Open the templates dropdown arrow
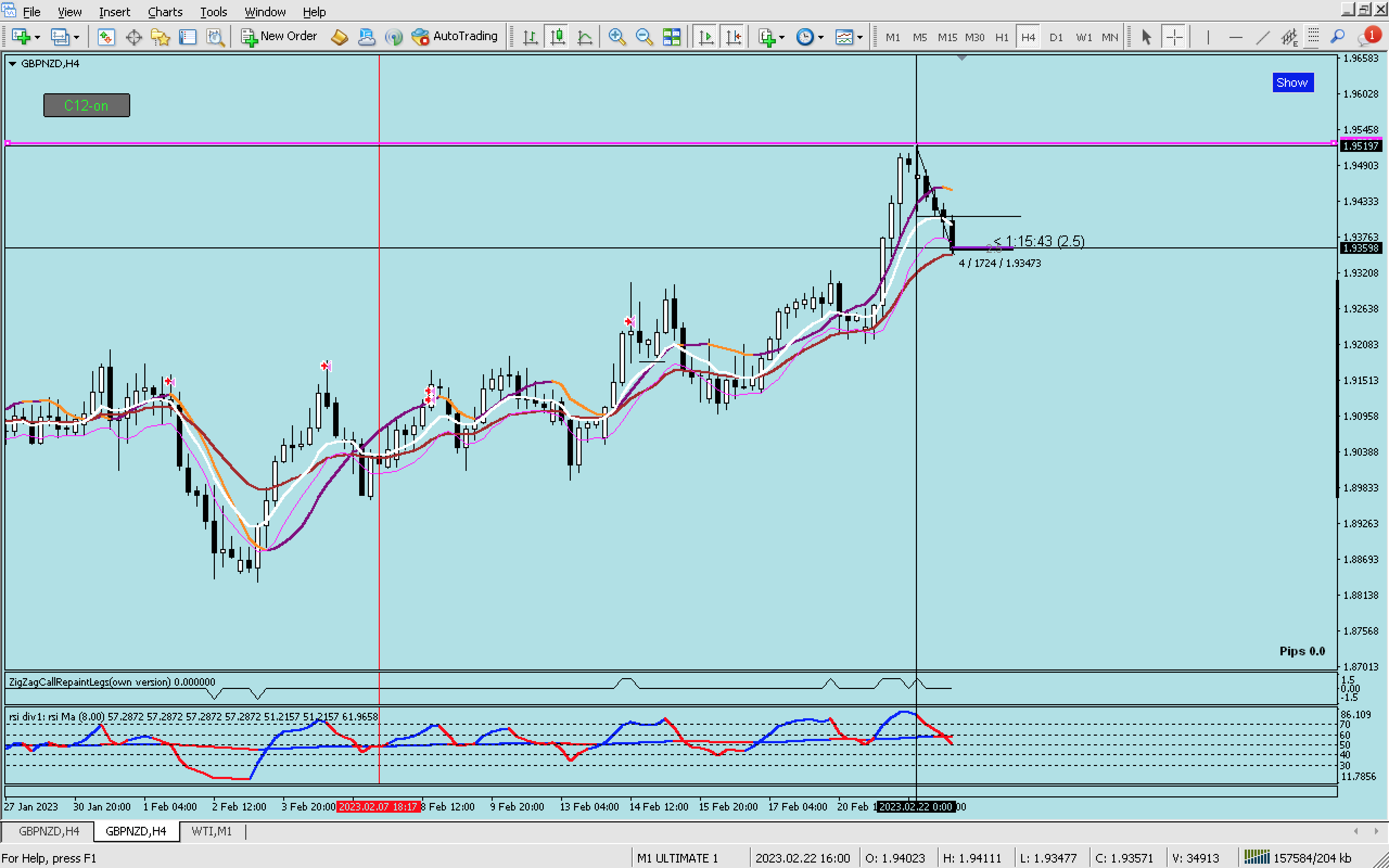The image size is (1389, 868). [x=860, y=37]
